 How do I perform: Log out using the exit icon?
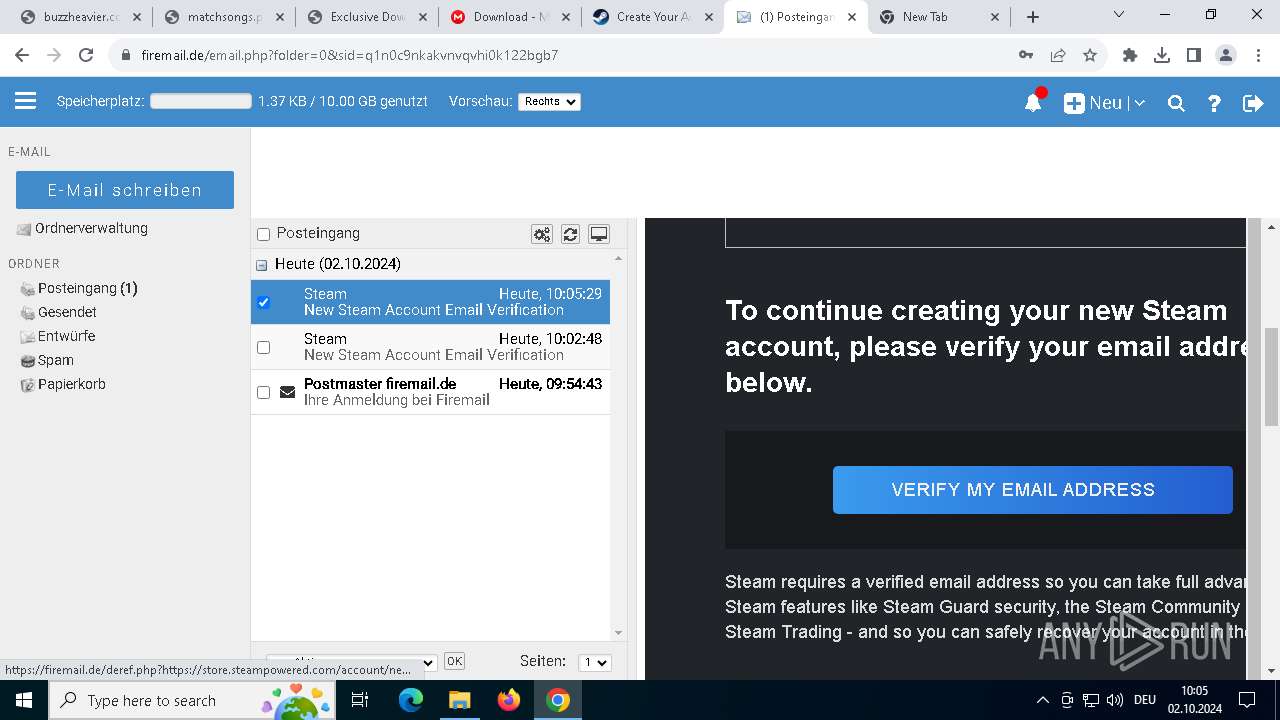(1253, 103)
